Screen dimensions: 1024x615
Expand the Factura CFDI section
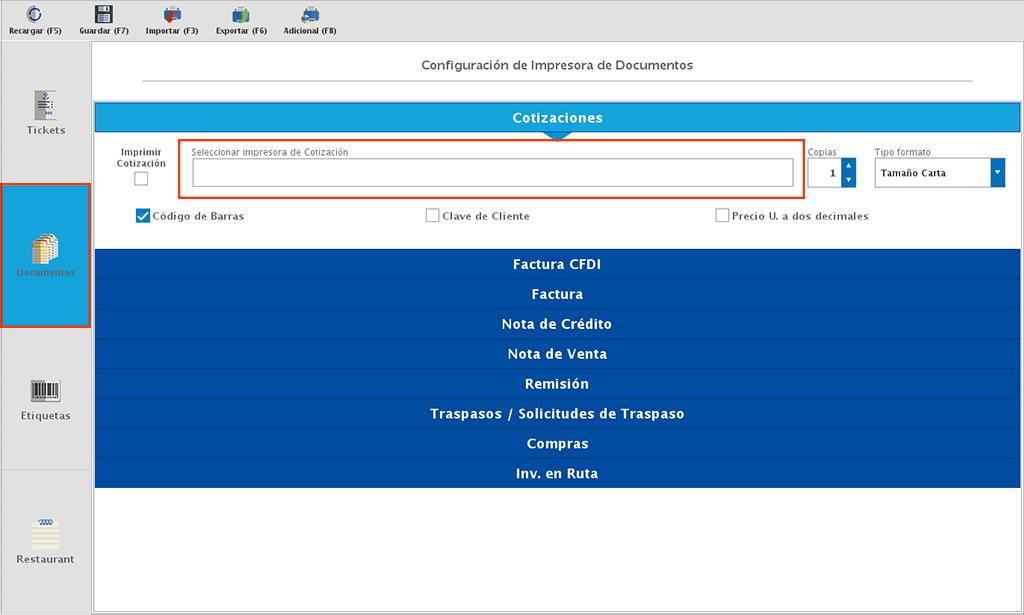(557, 264)
